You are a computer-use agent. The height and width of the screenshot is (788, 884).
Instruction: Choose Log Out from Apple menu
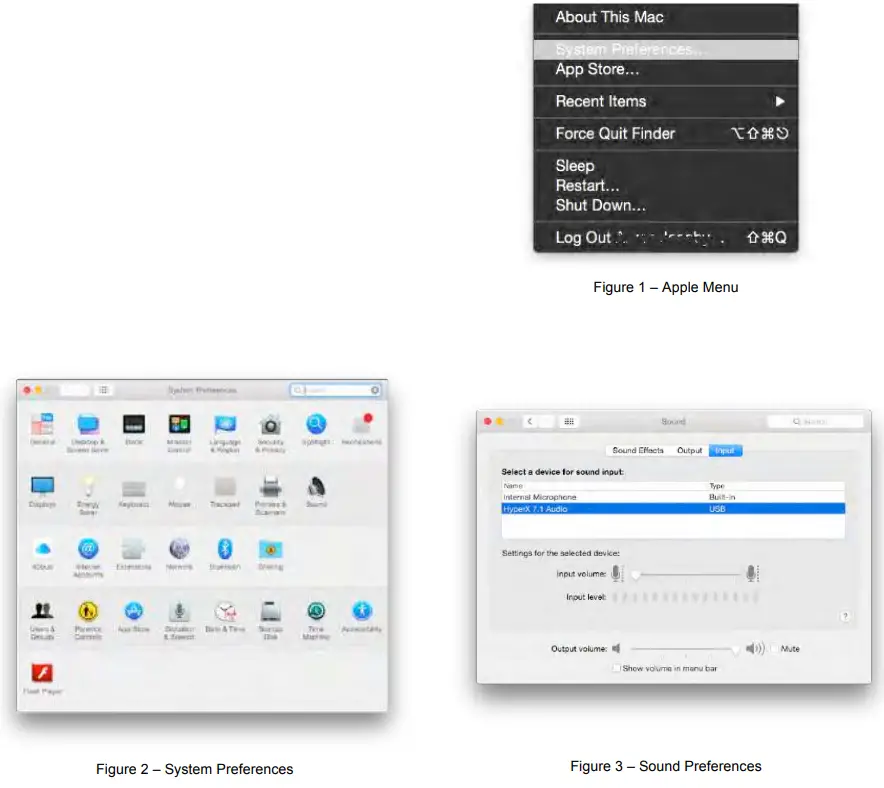click(x=665, y=238)
